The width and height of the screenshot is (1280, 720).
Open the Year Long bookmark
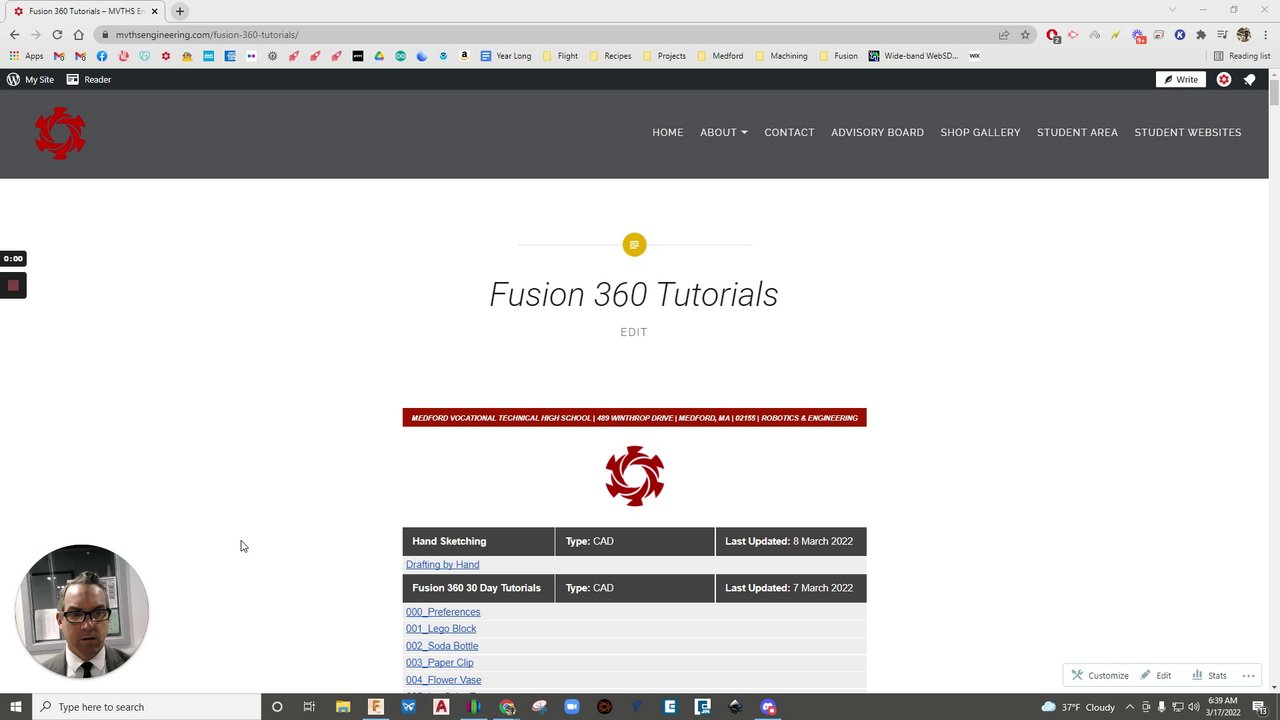coord(506,56)
